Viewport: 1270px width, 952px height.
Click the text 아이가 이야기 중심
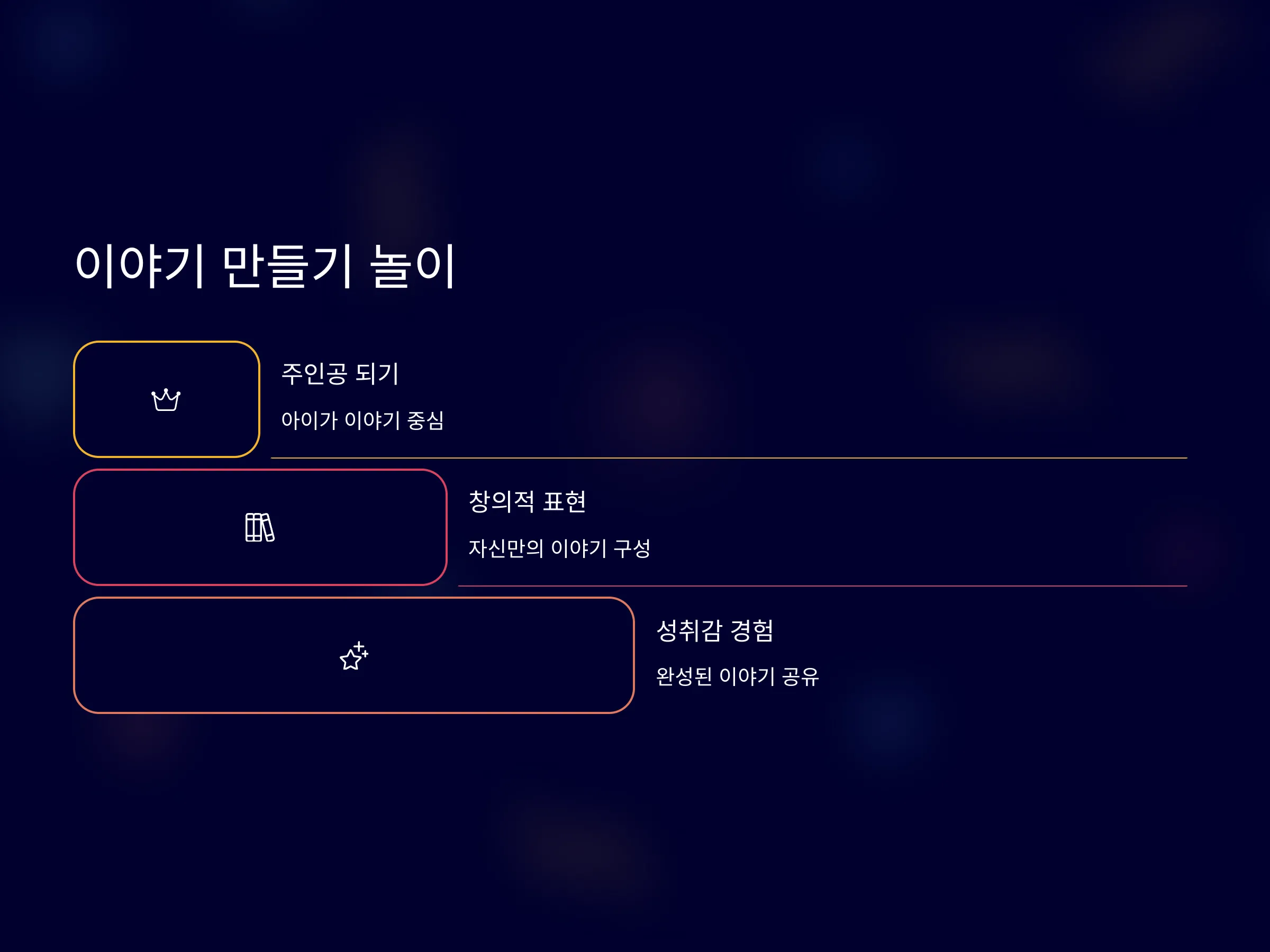pos(362,420)
